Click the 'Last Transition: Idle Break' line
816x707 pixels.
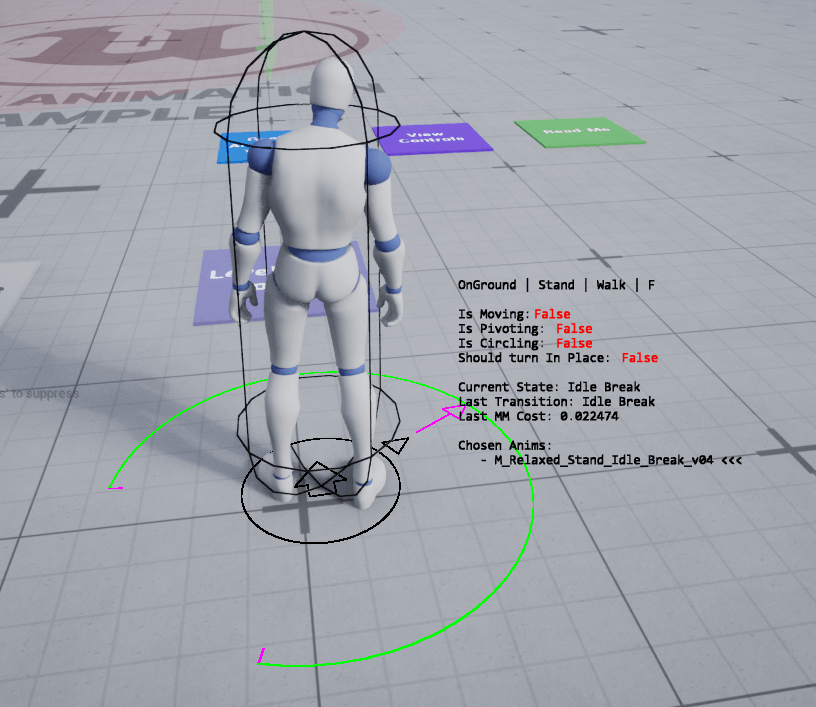pyautogui.click(x=556, y=402)
